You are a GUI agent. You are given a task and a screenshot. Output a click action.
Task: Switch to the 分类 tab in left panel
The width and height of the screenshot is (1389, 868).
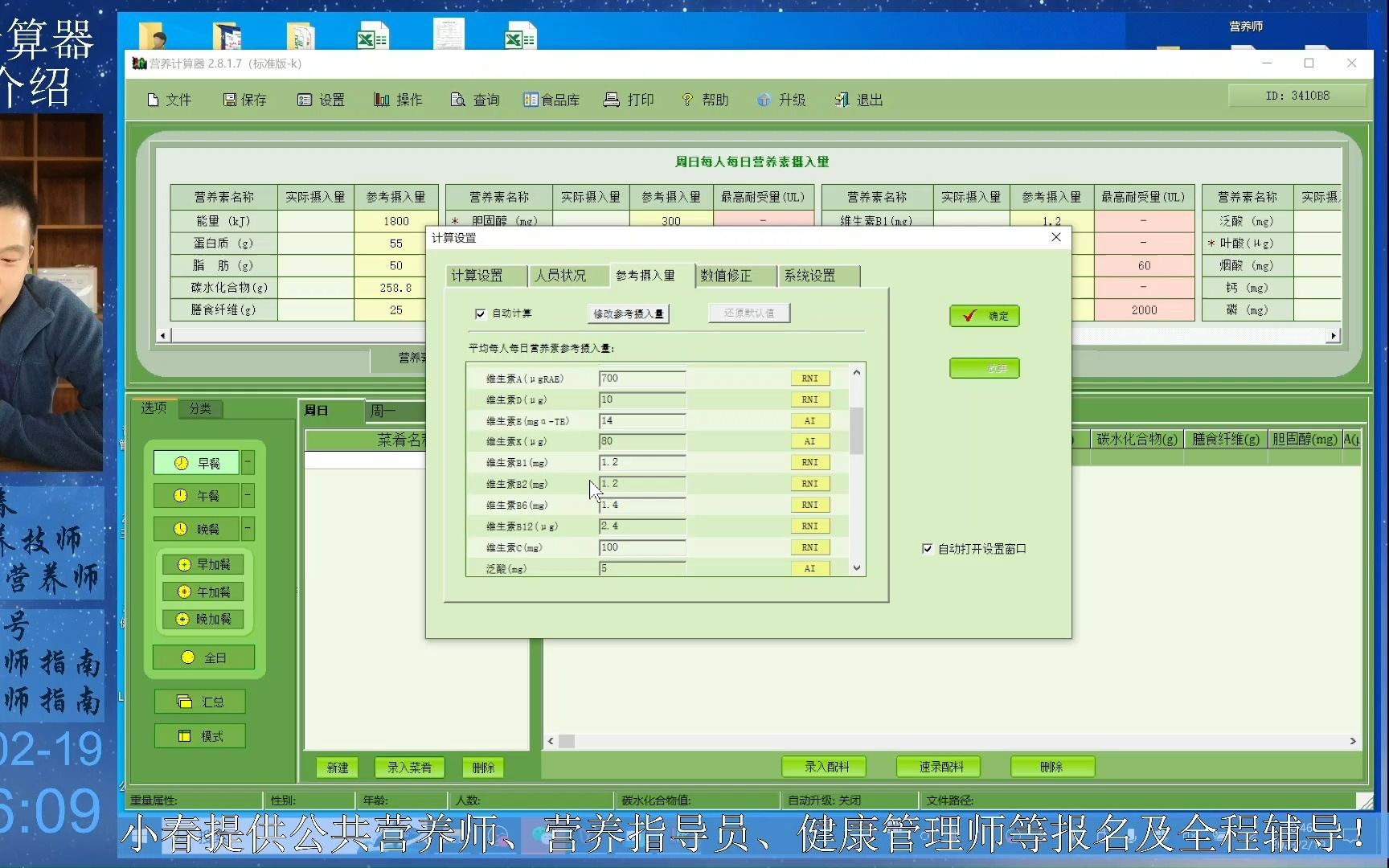[200, 408]
